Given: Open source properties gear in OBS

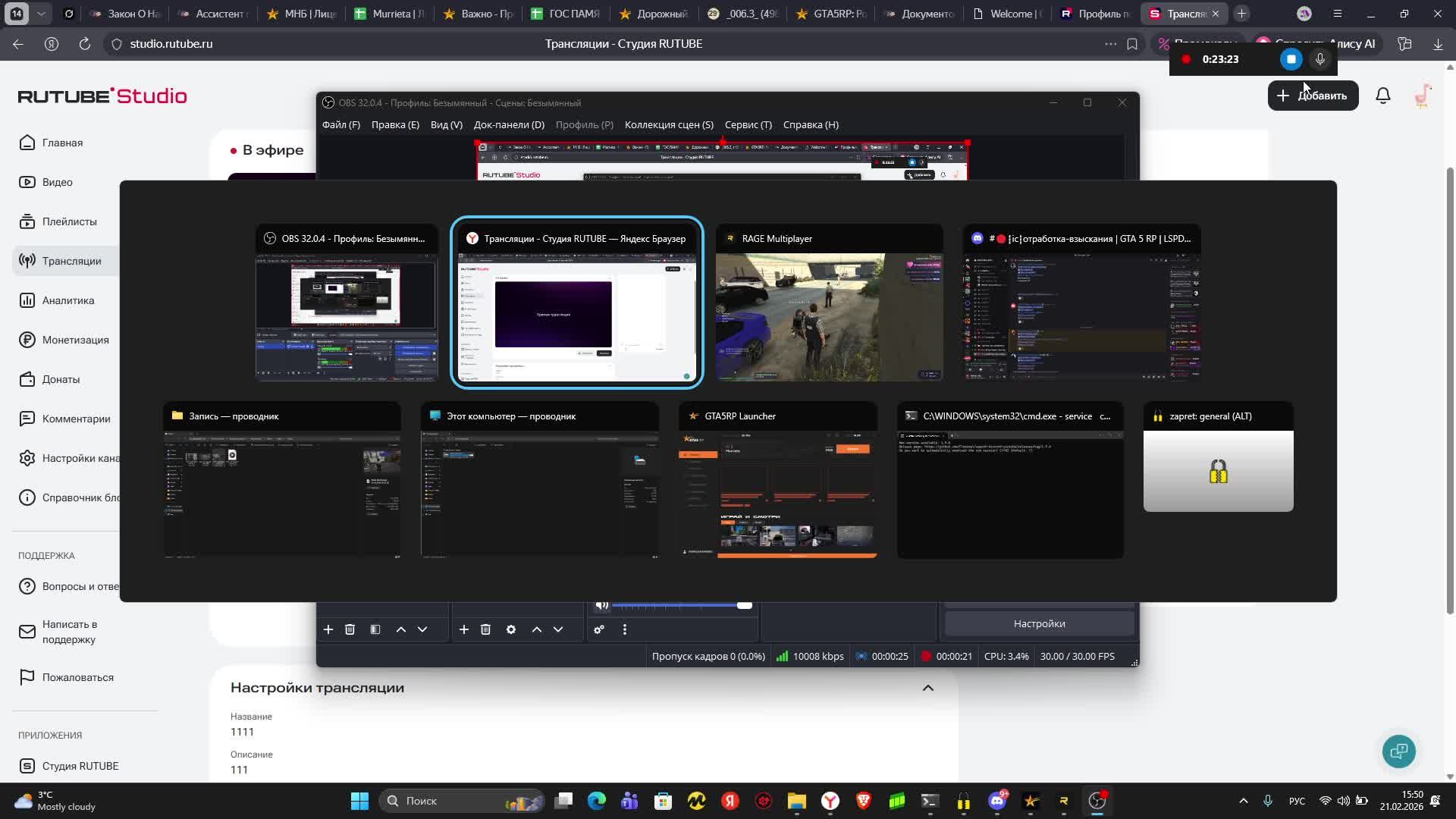Looking at the screenshot, I should [x=511, y=629].
